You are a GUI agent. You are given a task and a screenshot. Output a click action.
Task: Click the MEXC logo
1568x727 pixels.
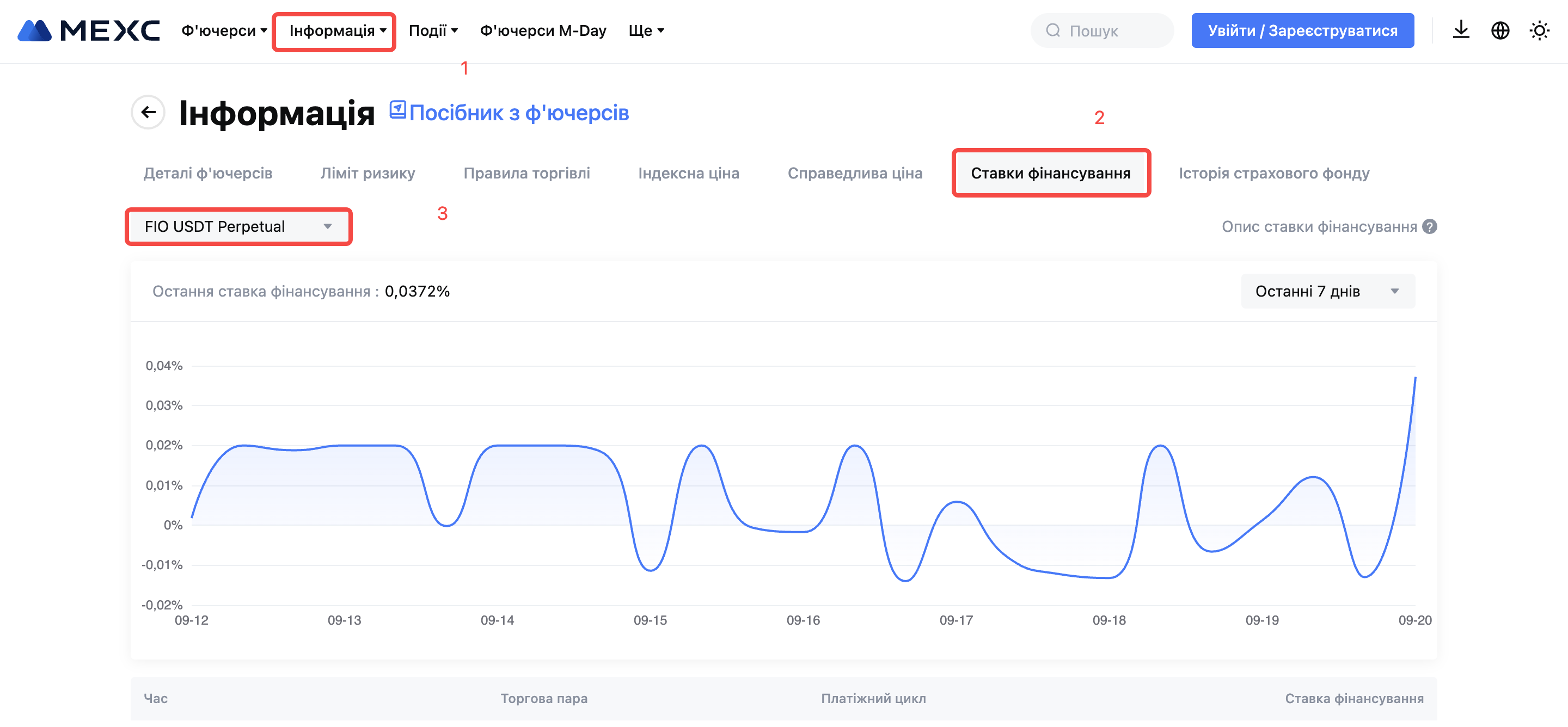point(89,30)
